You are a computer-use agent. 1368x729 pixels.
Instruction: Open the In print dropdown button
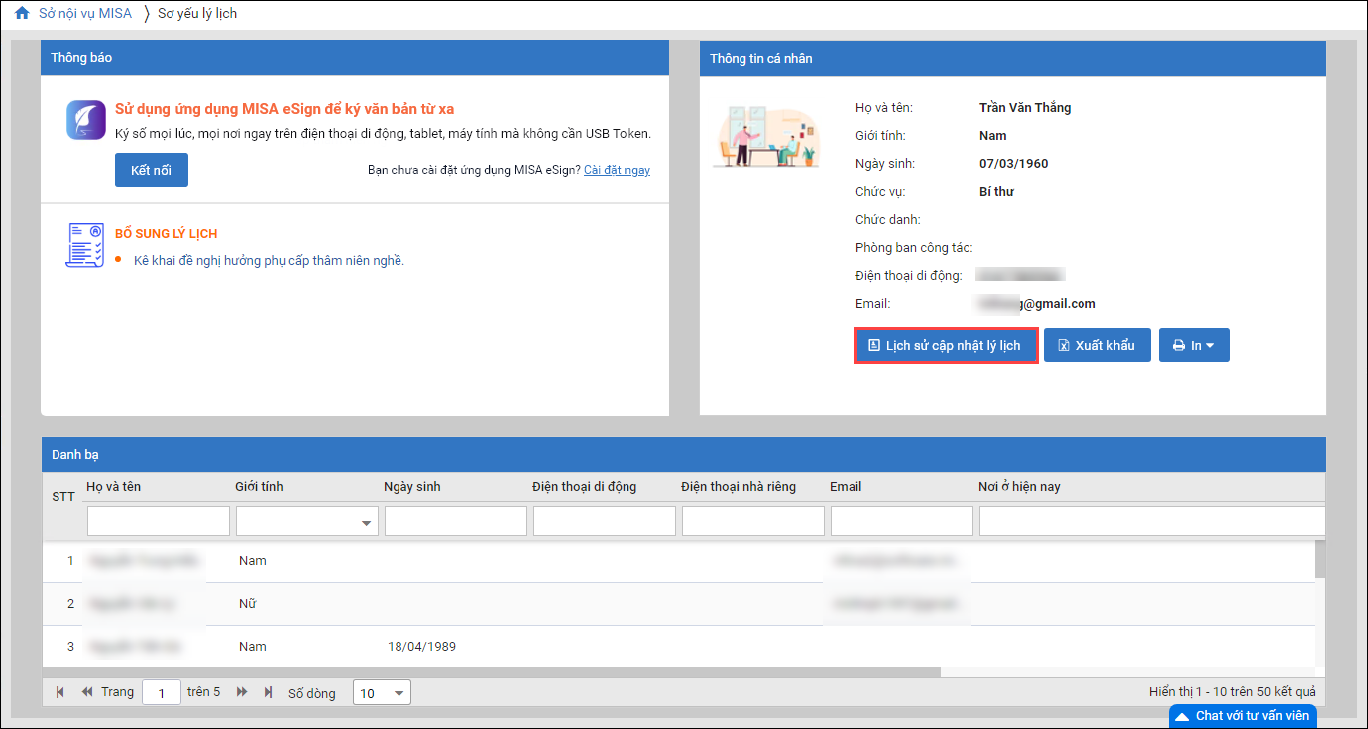coord(1194,345)
